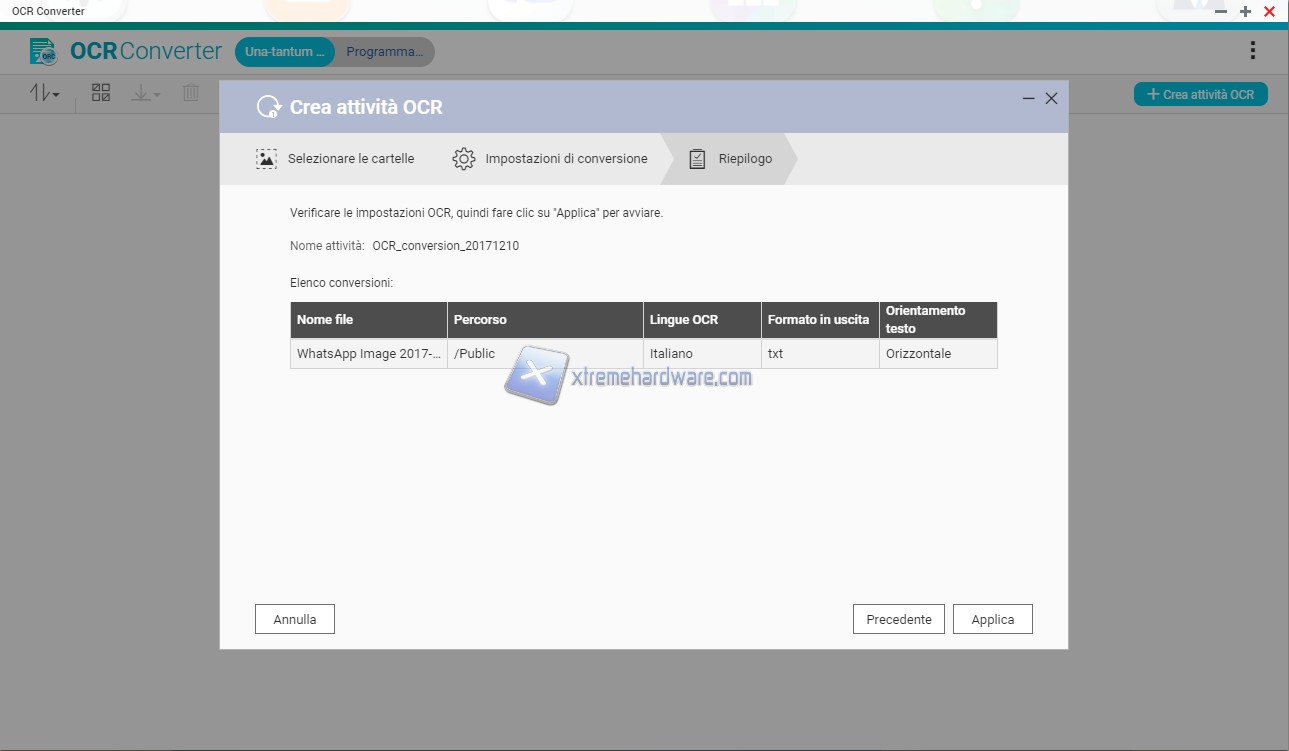Go to Selezionare le cartelle step
The width and height of the screenshot is (1289, 751).
click(335, 159)
